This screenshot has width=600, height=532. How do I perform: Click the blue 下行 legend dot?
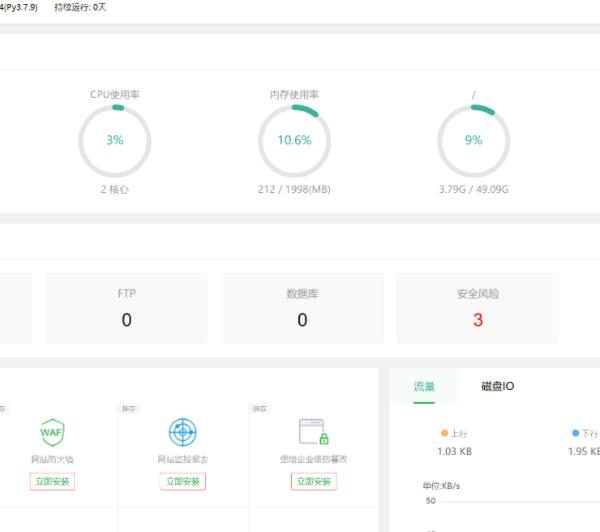coord(575,434)
